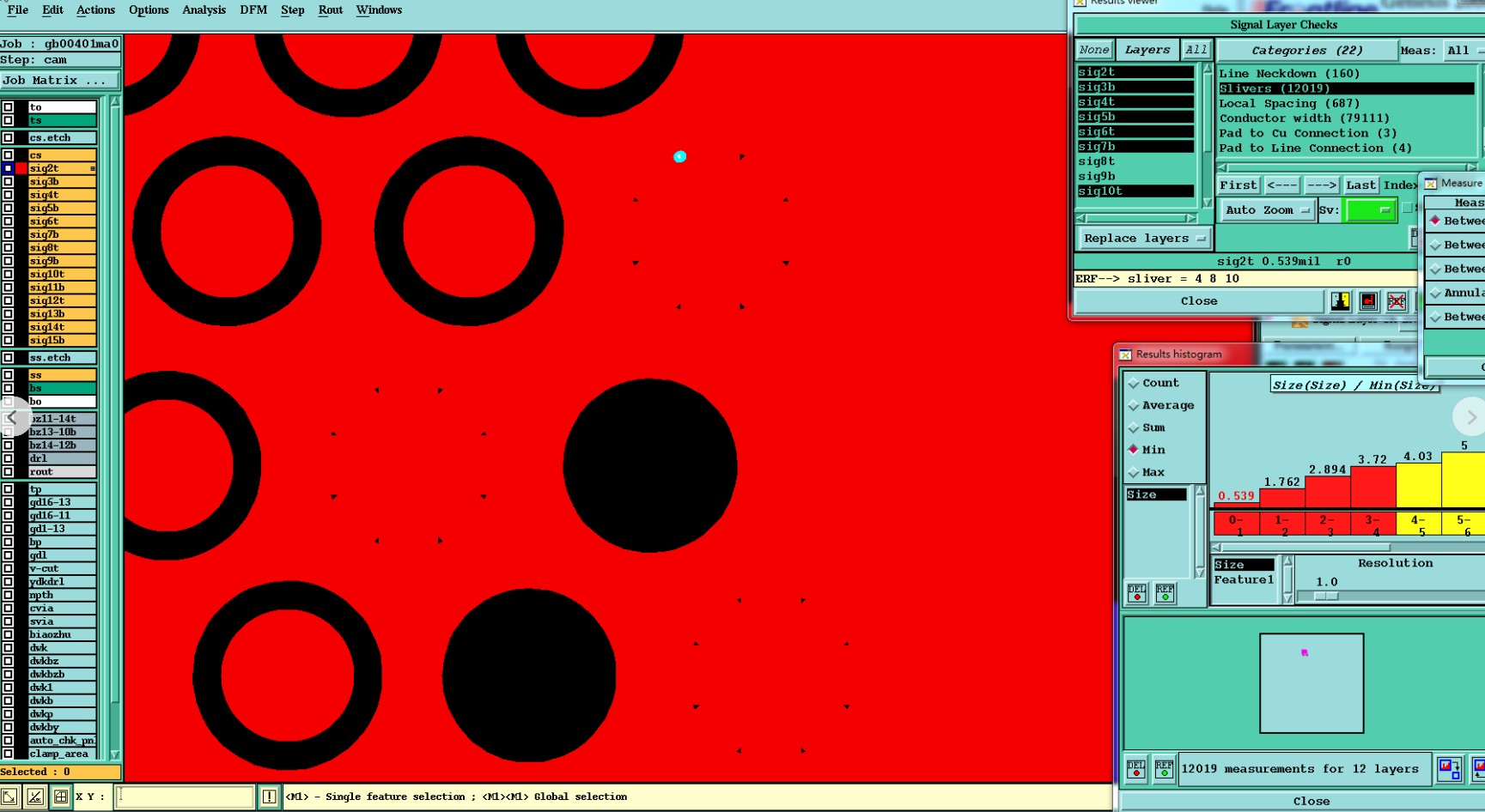Toggle sig2t layer display checkbox

tap(8, 168)
